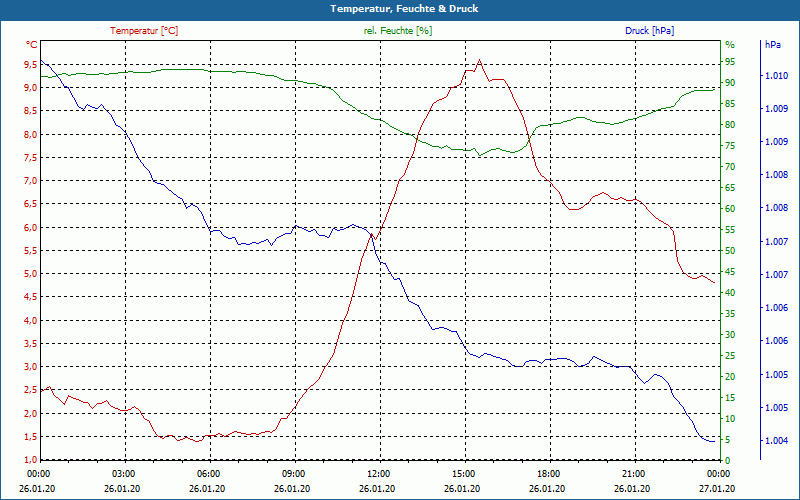Screen dimensions: 800x500
Task: Select the "03:00" time axis label
Action: coord(122,474)
